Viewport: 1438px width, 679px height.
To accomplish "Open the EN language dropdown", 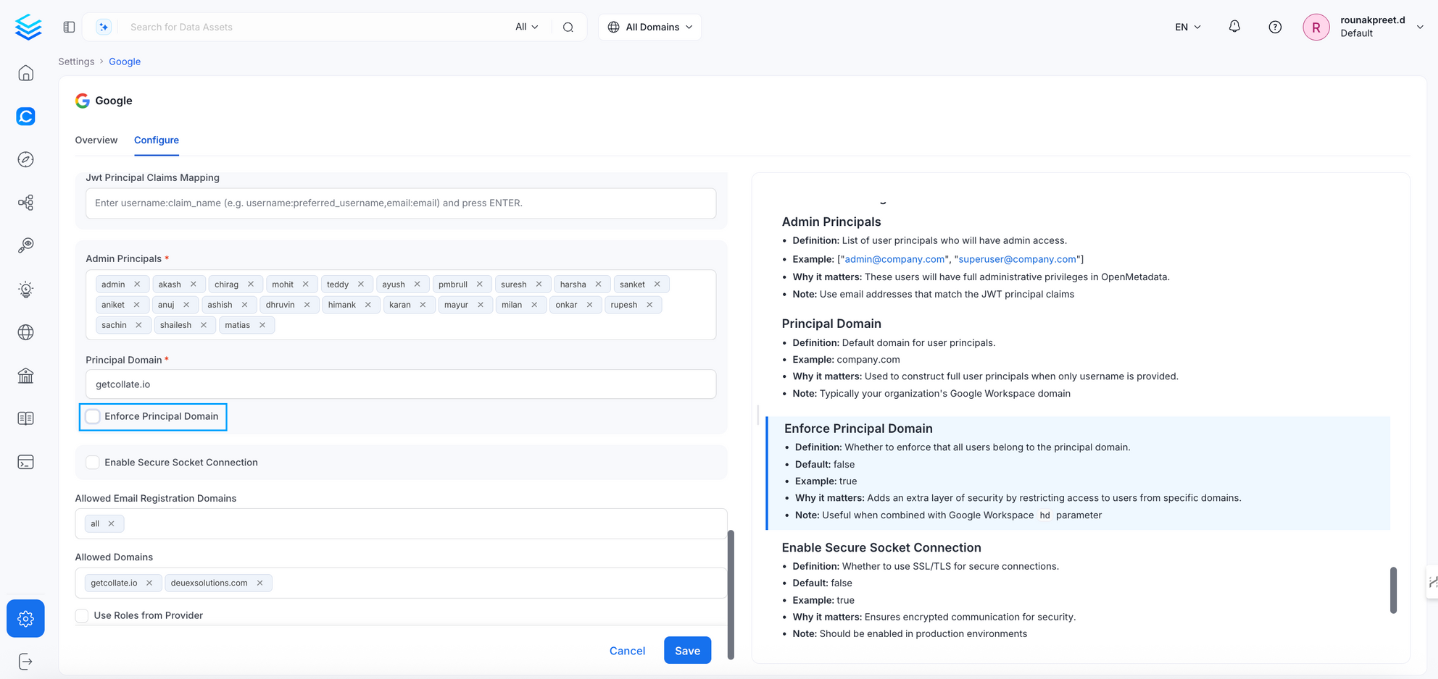I will 1188,27.
